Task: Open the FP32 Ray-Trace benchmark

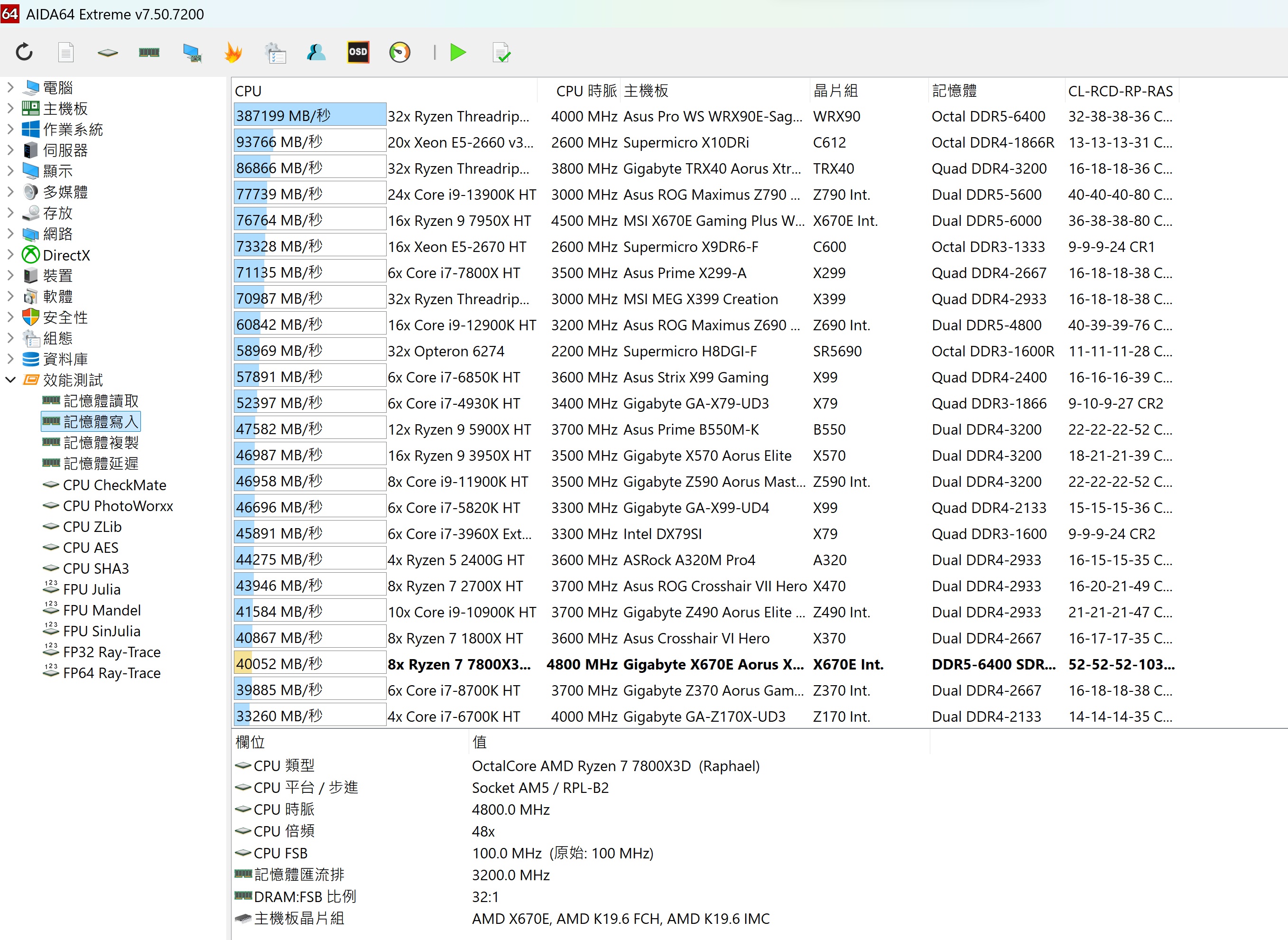Action: tap(102, 652)
